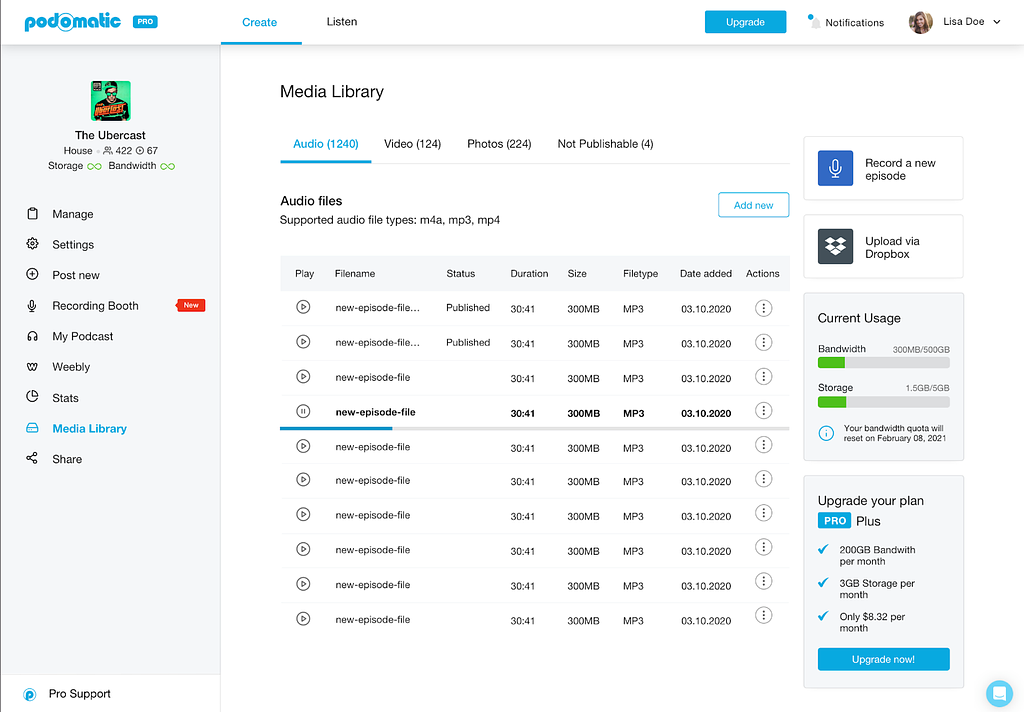Image resolution: width=1024 pixels, height=712 pixels.
Task: Click The Ubercast podcast cover thumbnail
Action: [110, 101]
